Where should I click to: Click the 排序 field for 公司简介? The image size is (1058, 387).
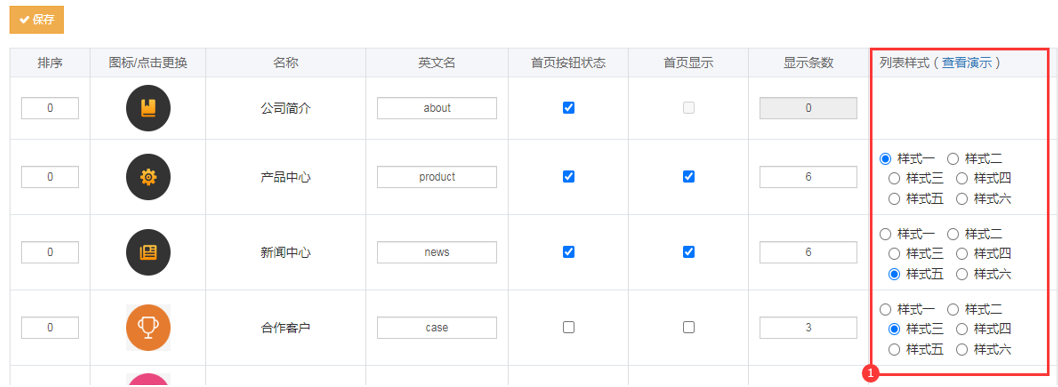click(x=50, y=108)
